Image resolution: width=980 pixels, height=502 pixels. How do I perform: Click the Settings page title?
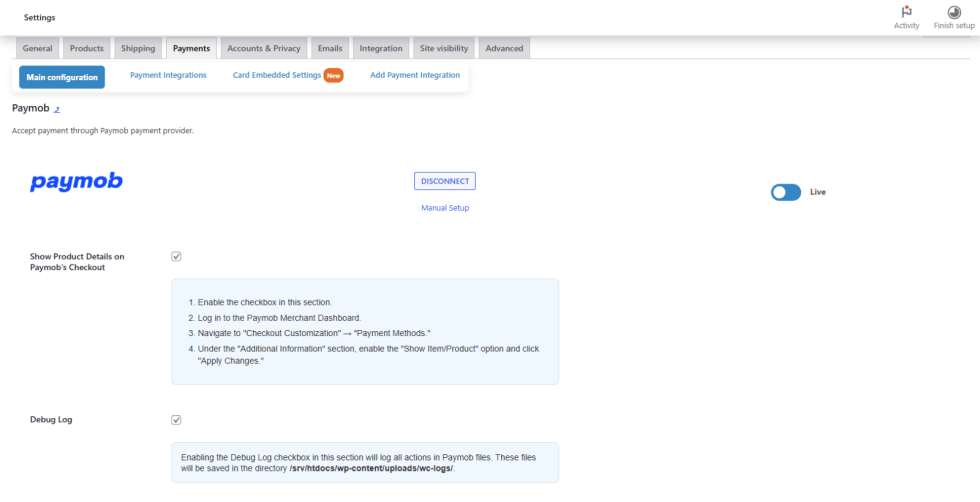[39, 18]
